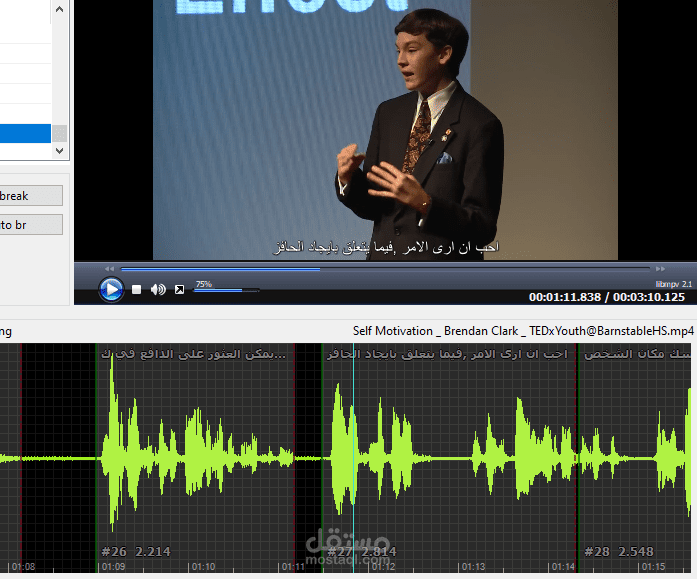The width and height of the screenshot is (697, 579).
Task: Click the list panel scrollbar thumb
Action: tap(60, 133)
